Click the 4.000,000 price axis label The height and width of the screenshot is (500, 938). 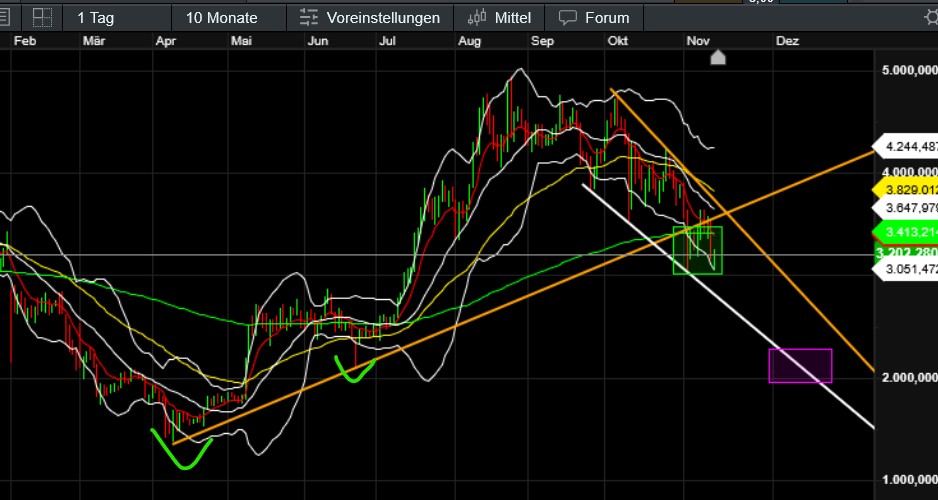tap(910, 172)
